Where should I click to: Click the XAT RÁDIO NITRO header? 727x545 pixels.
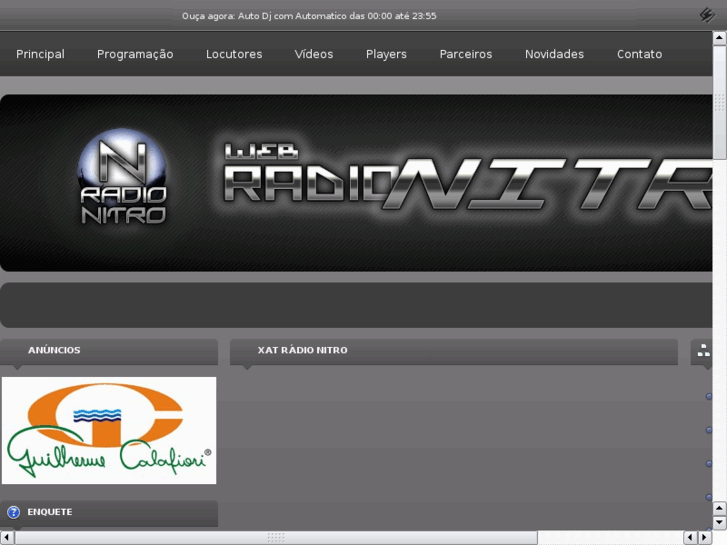click(x=453, y=351)
